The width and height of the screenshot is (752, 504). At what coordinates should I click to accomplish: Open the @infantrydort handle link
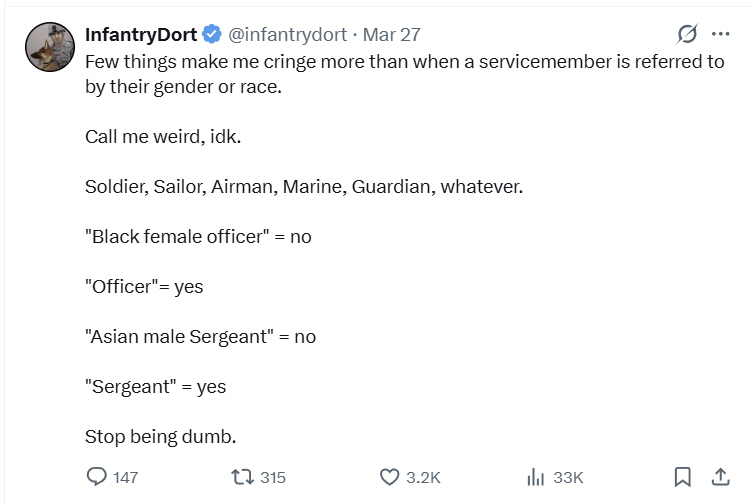click(287, 34)
